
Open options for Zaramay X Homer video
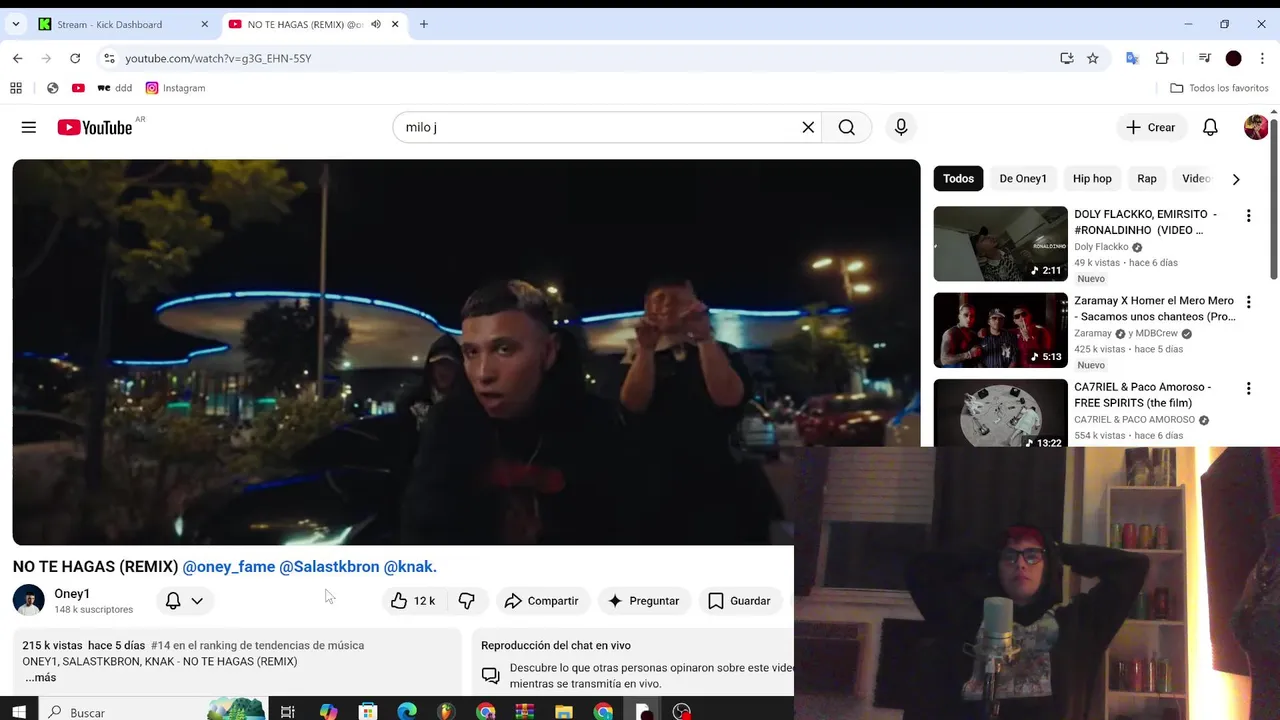coord(1248,302)
